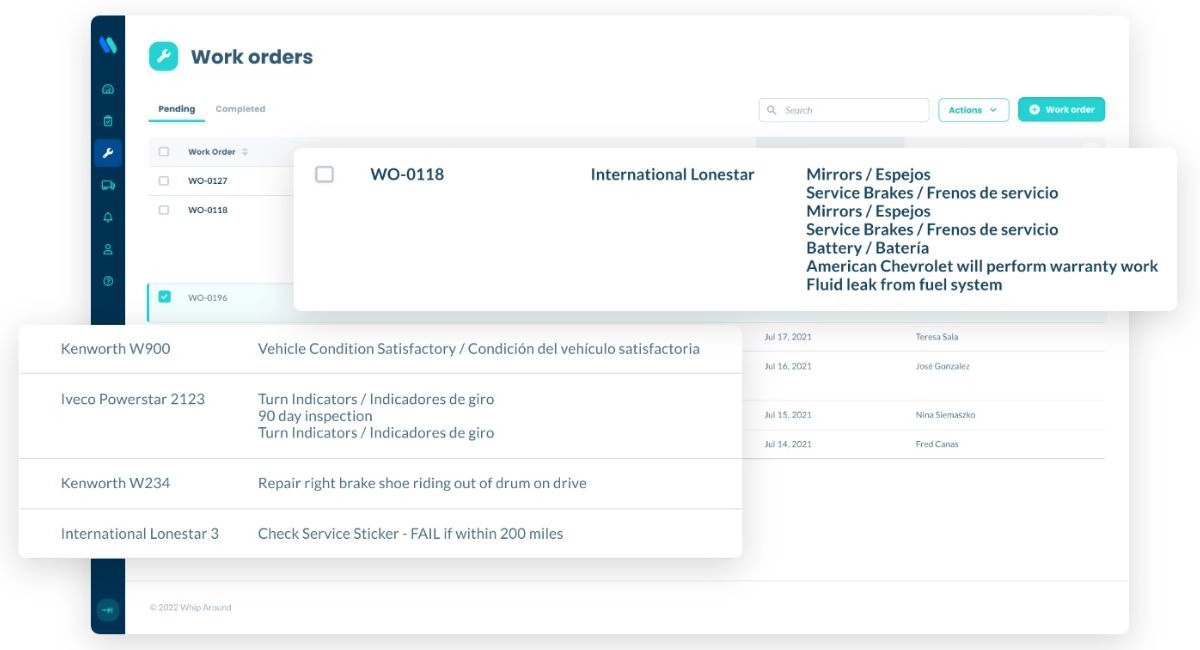Open the truck vehicles icon in sidebar
Viewport: 1200px width, 650px height.
click(x=108, y=185)
